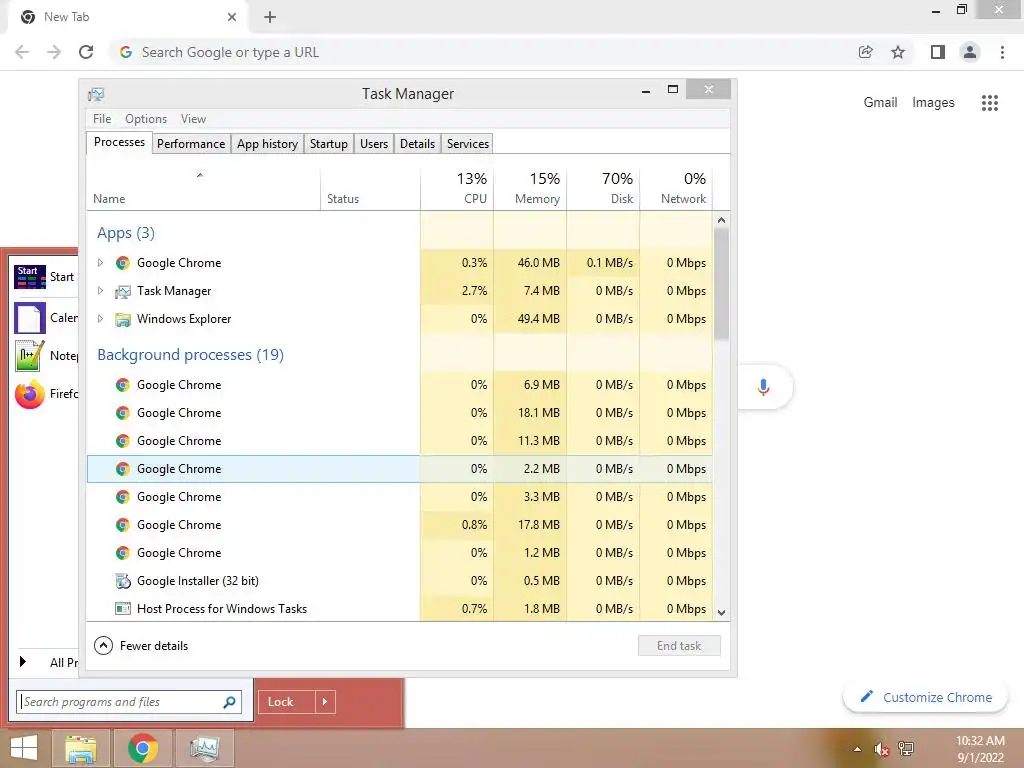
Task: Expand the Google Chrome app row
Action: tap(100, 263)
